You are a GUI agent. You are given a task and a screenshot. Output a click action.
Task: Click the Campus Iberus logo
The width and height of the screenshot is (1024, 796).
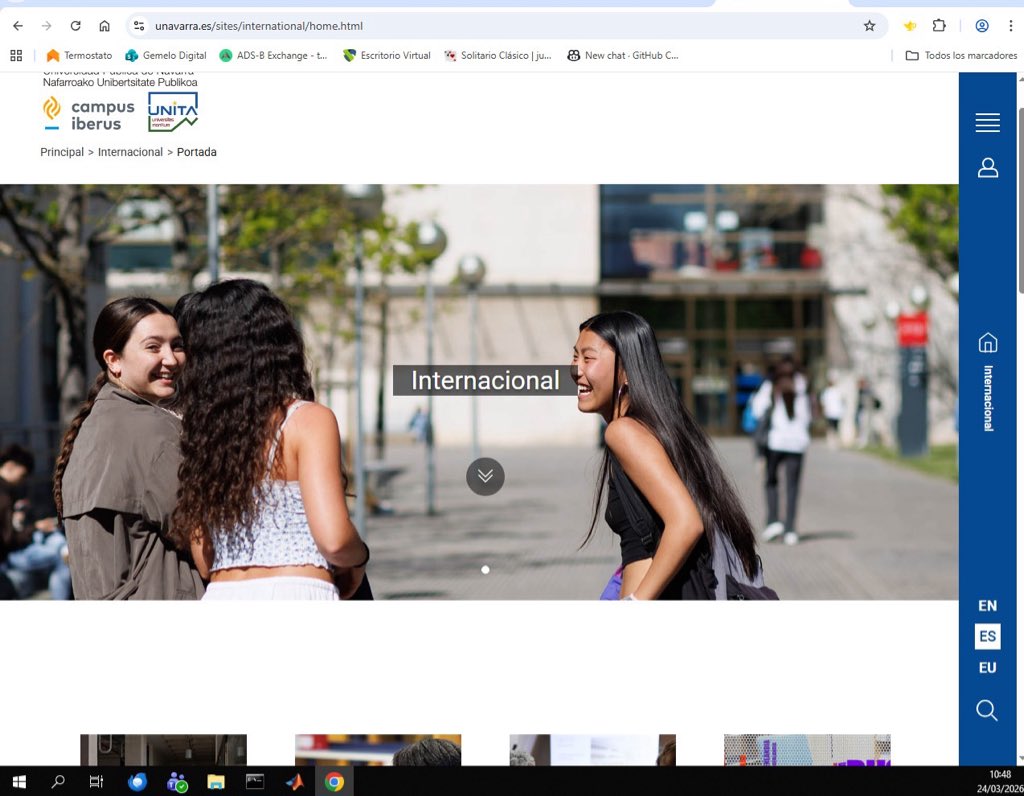click(x=88, y=114)
